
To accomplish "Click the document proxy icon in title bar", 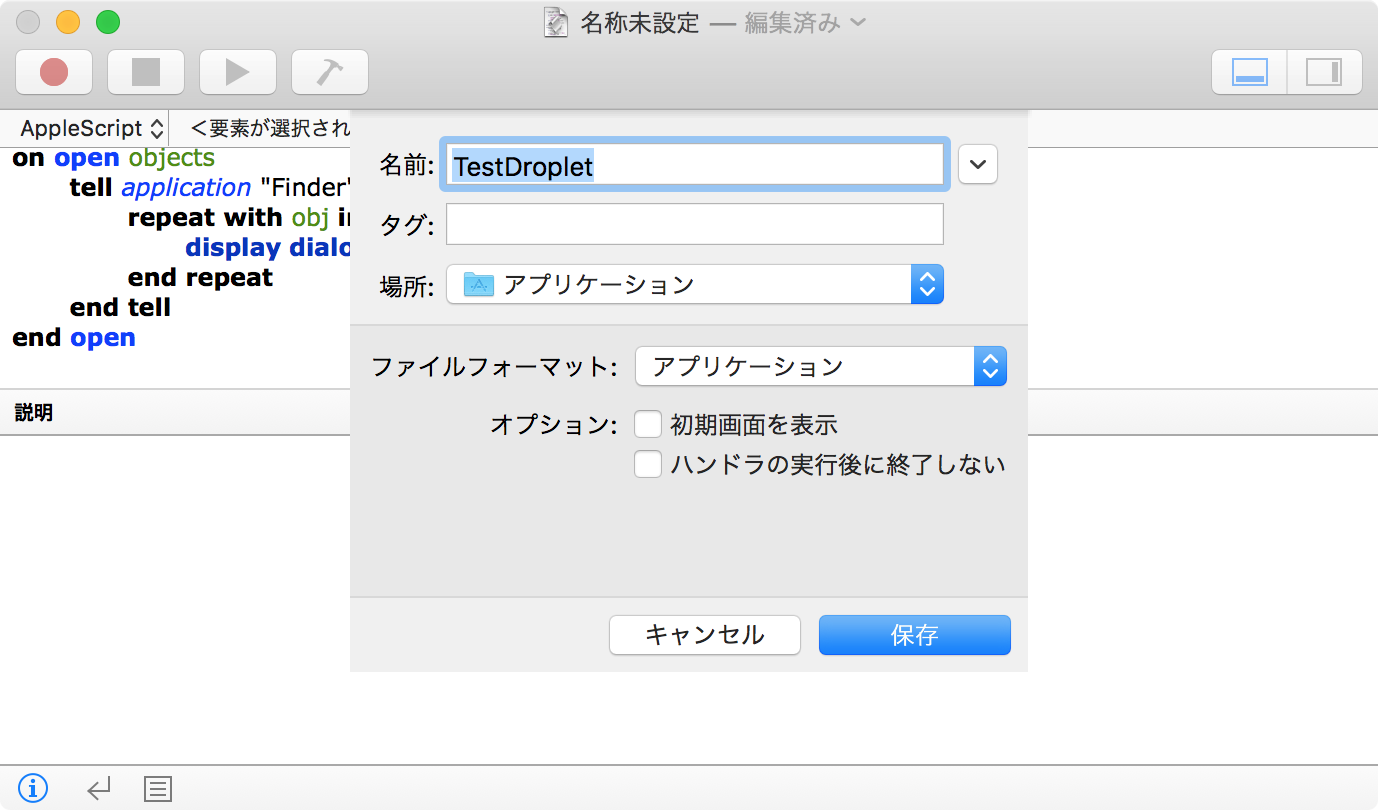I will 556,22.
